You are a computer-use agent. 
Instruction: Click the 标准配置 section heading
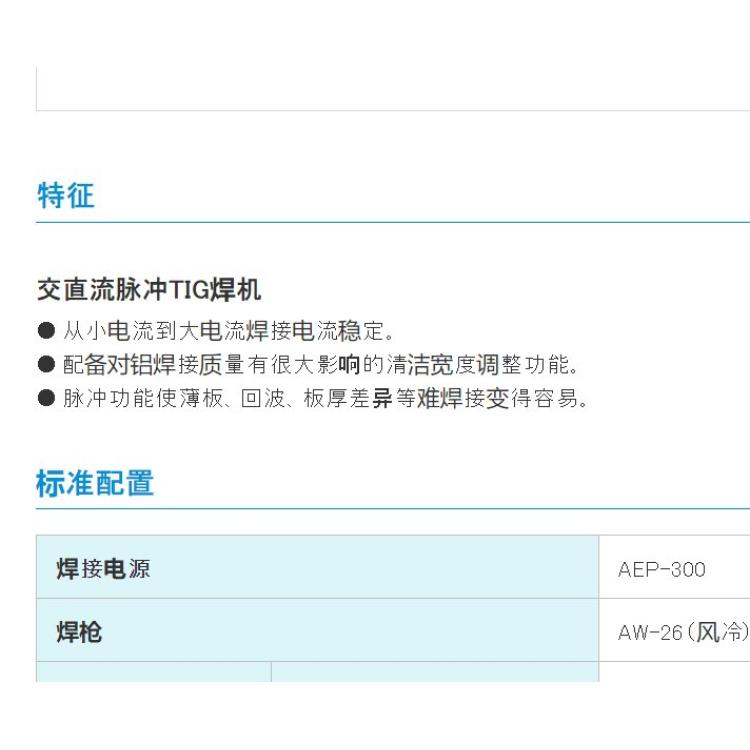95,483
